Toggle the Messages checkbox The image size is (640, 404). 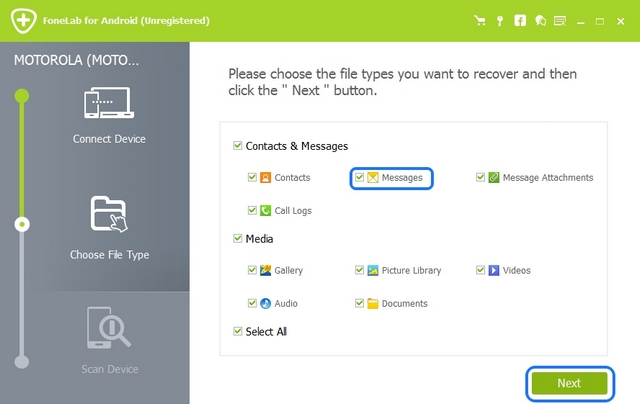[359, 178]
